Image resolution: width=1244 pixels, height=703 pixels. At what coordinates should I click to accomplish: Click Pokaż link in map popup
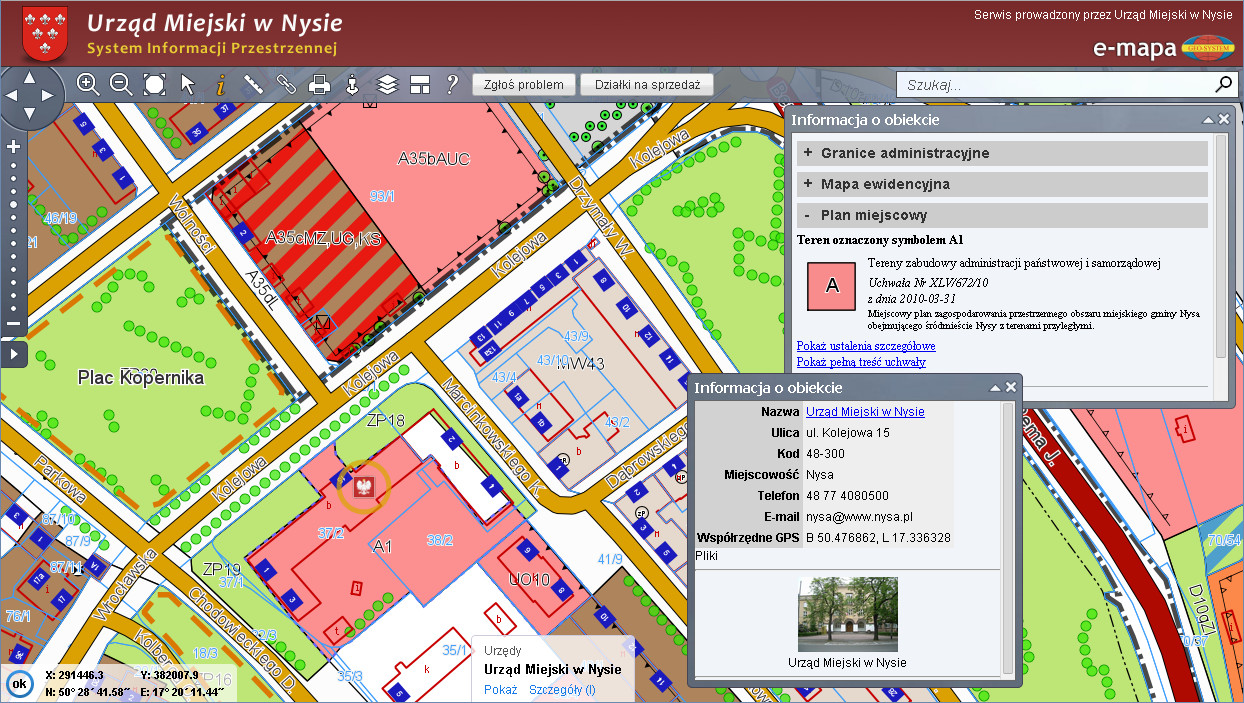click(x=501, y=690)
